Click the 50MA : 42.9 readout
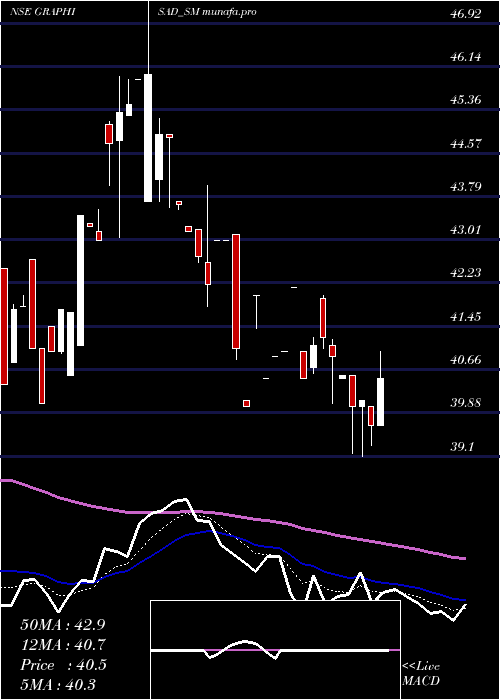Viewport: 500px width, 700px height. click(x=63, y=625)
